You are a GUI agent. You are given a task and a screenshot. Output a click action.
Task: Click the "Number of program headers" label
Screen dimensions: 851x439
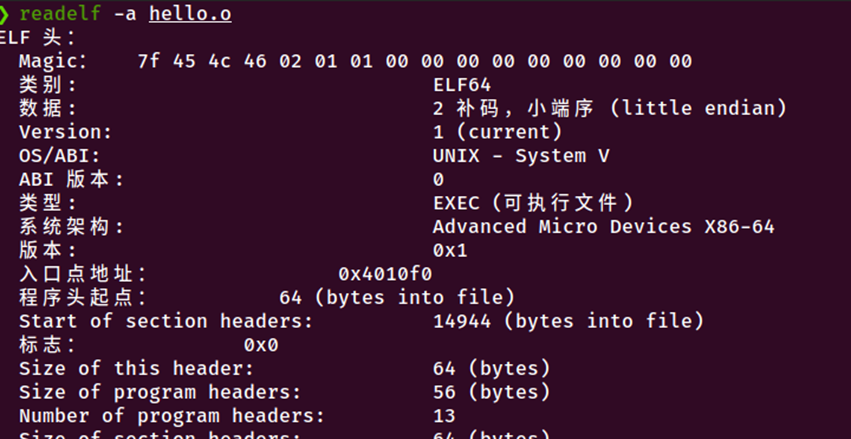pyautogui.click(x=172, y=416)
